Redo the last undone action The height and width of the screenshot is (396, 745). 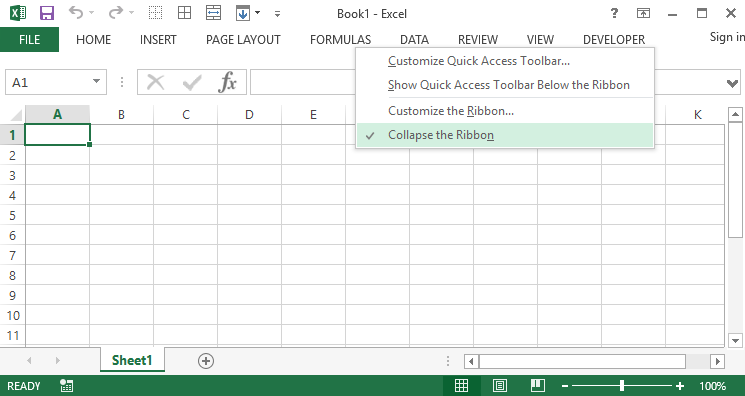click(x=115, y=13)
